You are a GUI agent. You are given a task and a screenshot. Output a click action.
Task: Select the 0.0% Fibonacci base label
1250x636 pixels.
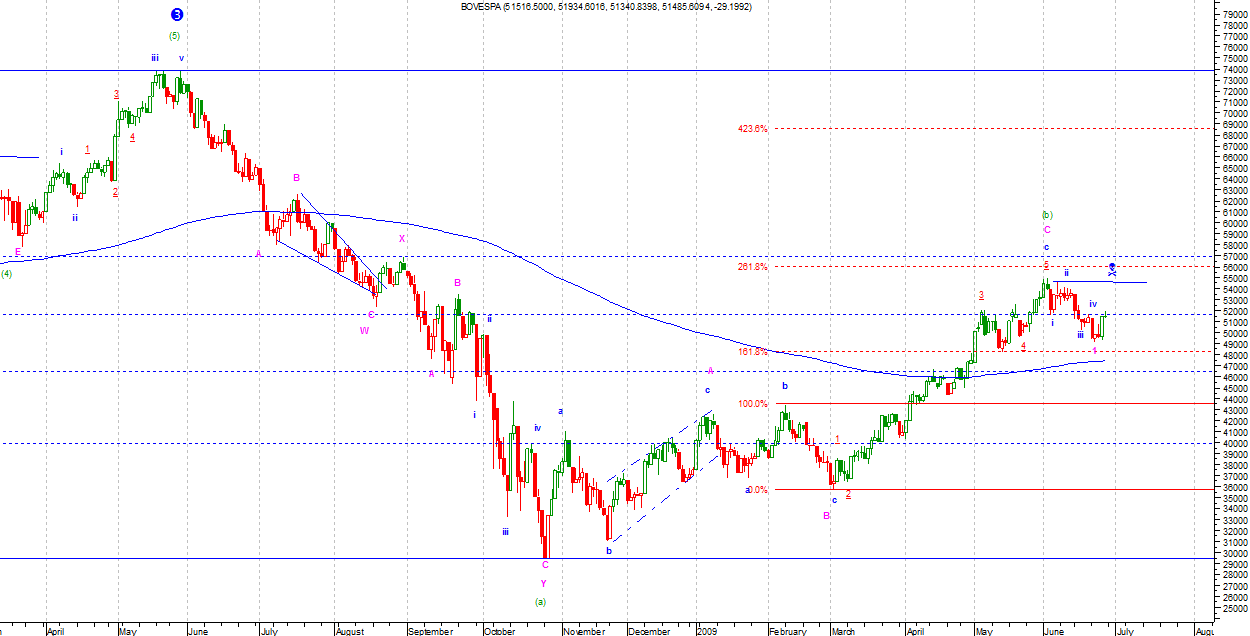tap(758, 490)
